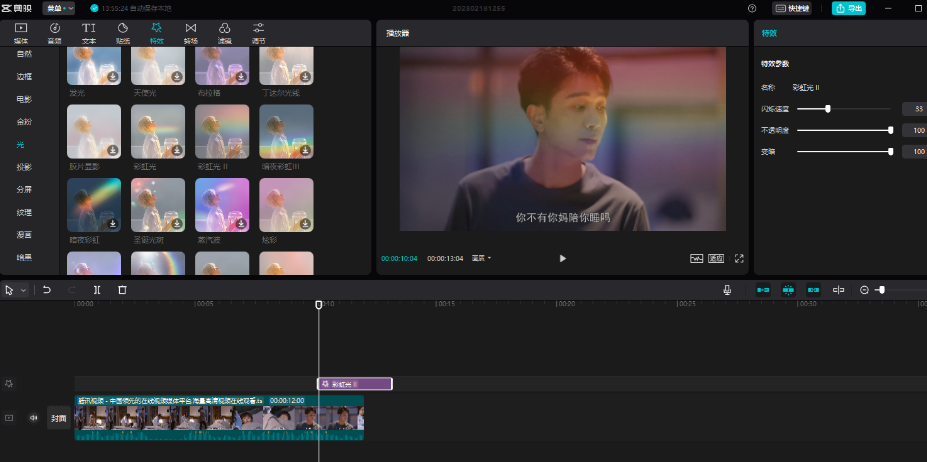Start voice-over recording with microphone icon

pyautogui.click(x=727, y=290)
